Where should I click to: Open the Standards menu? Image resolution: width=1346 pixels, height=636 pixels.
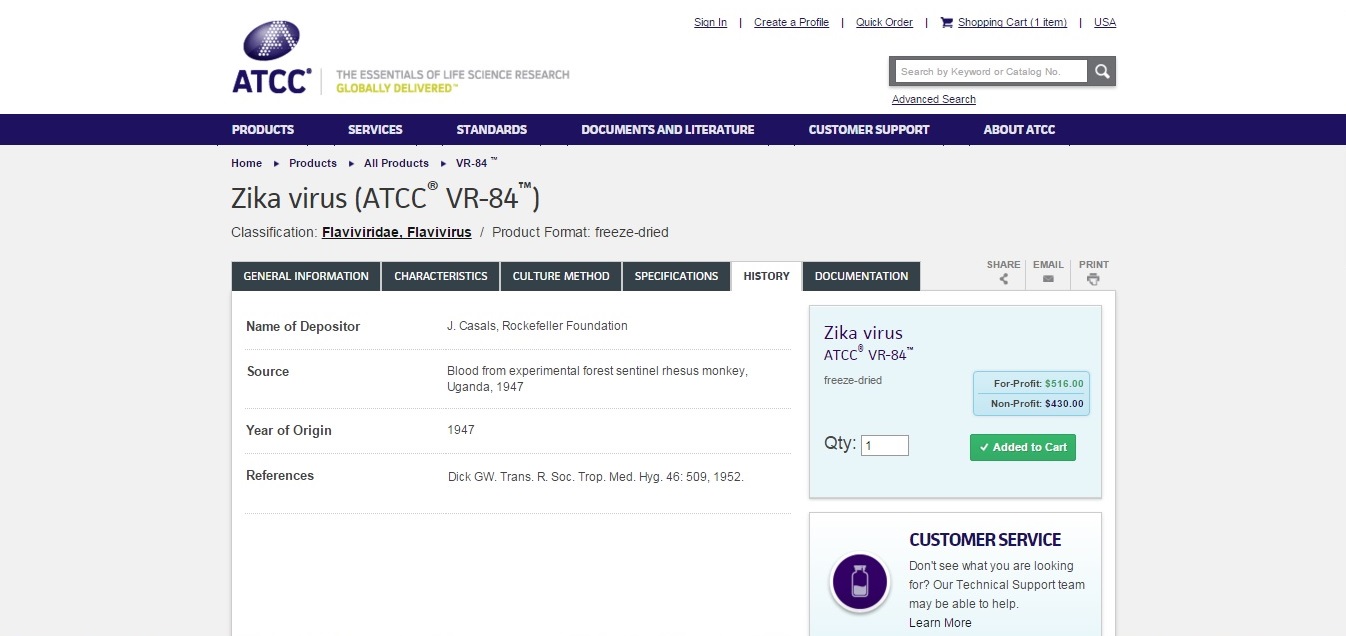point(491,129)
